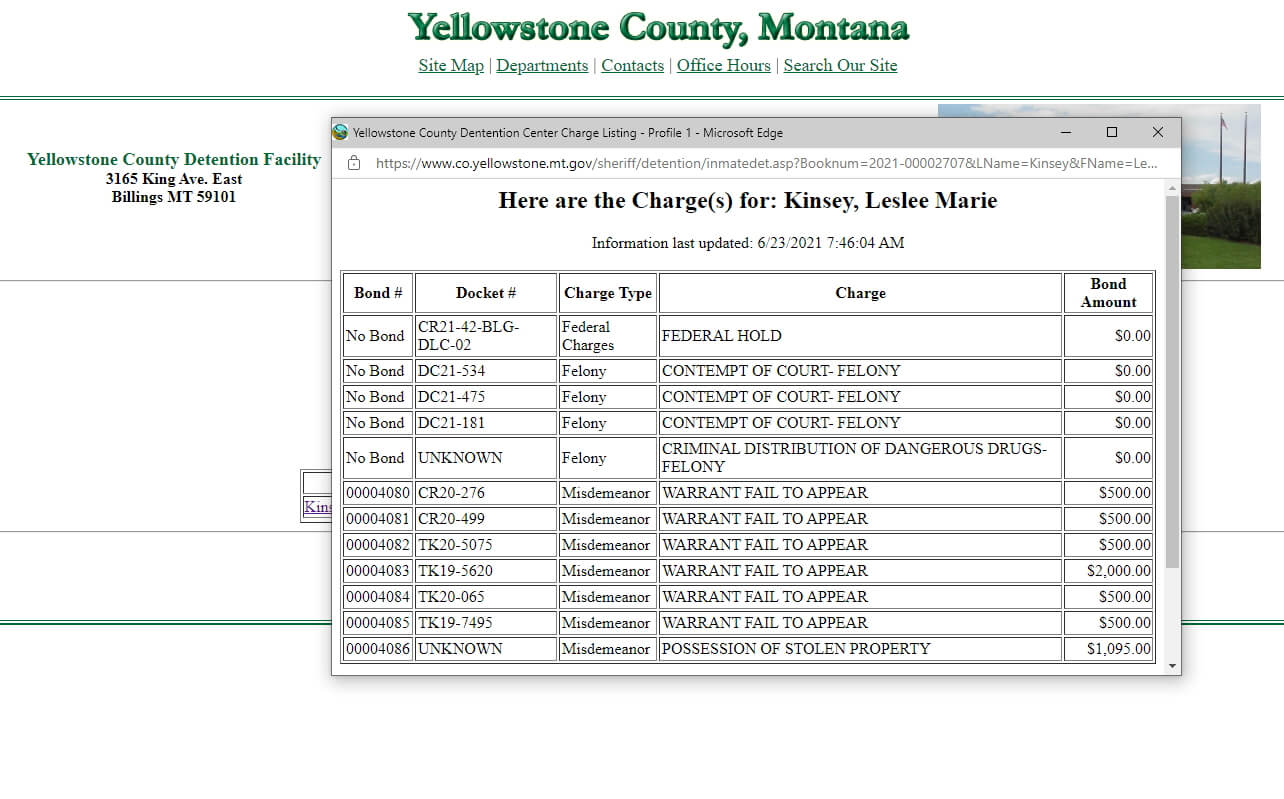1284x799 pixels.
Task: Maximize the Charge Listing popup window
Action: click(1111, 132)
